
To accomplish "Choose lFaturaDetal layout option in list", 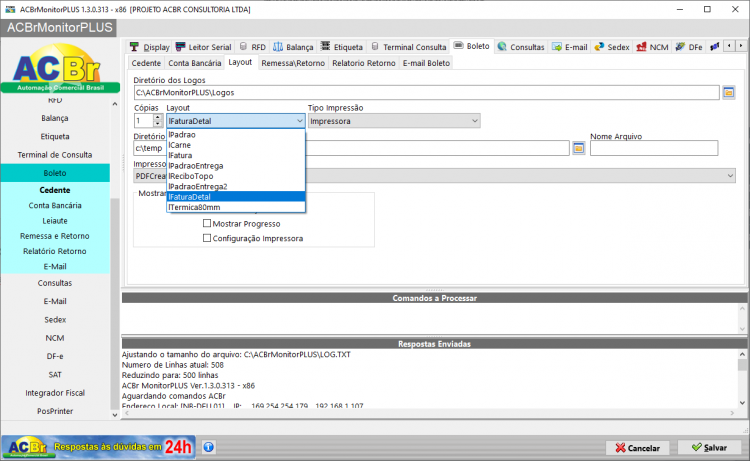I will point(236,197).
